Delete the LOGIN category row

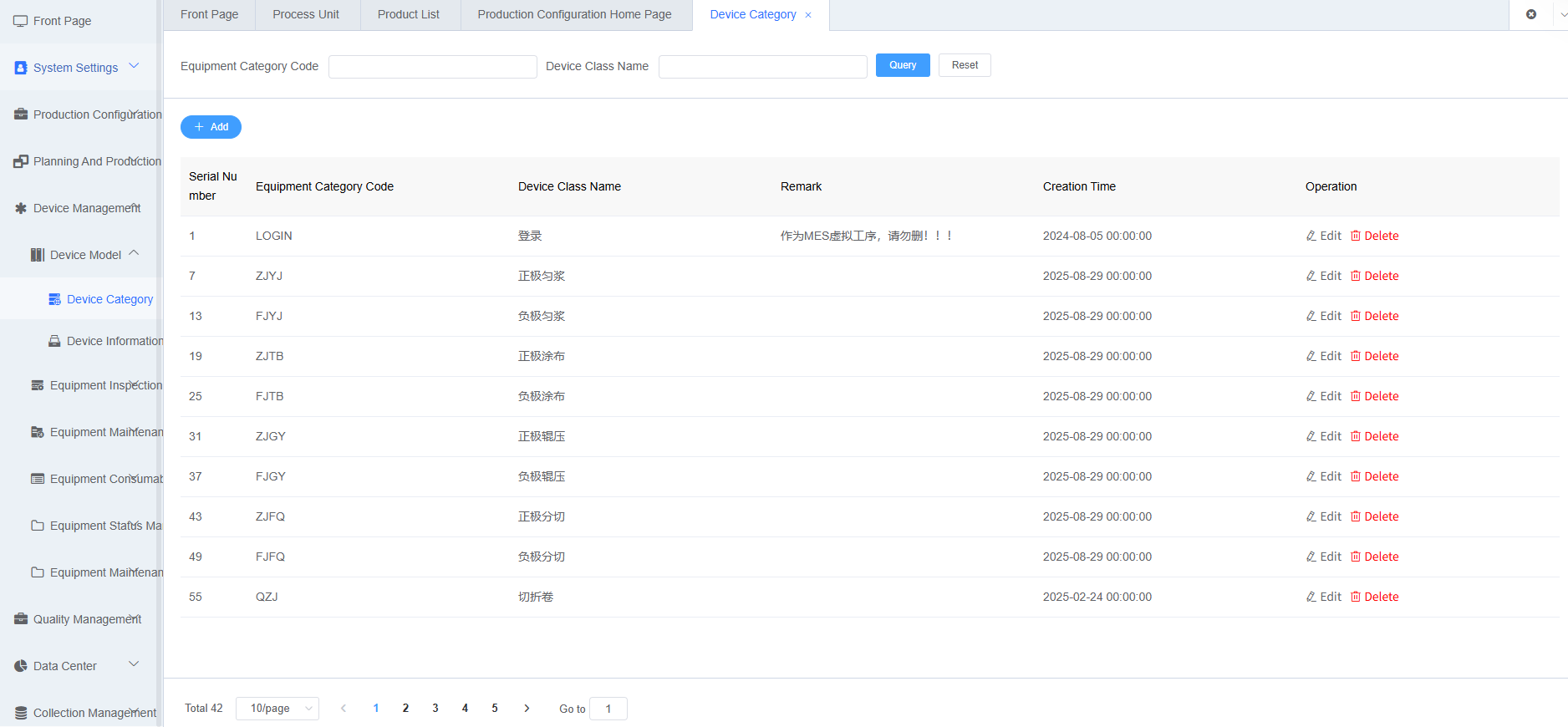[x=1375, y=236]
